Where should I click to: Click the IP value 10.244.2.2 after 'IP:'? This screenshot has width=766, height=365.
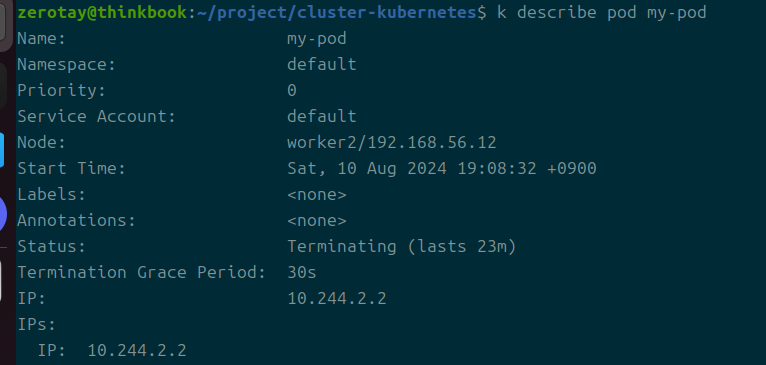pyautogui.click(x=337, y=299)
